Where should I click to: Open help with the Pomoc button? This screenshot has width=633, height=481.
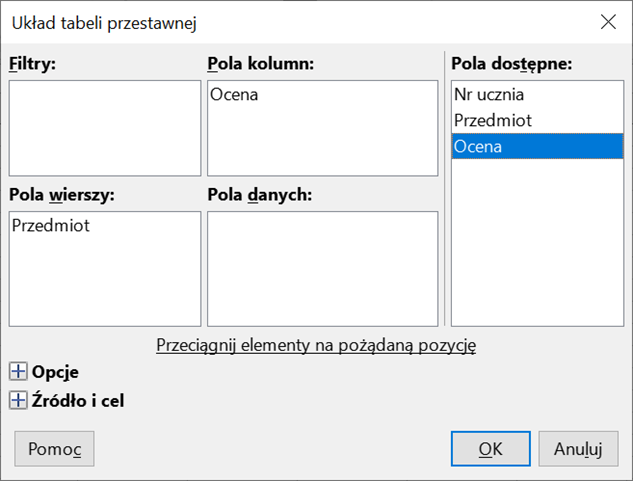55,448
